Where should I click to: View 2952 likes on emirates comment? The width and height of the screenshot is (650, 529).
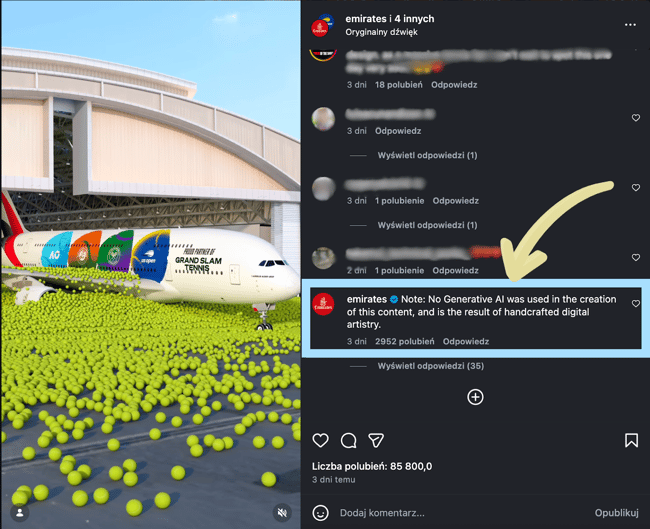pos(405,342)
